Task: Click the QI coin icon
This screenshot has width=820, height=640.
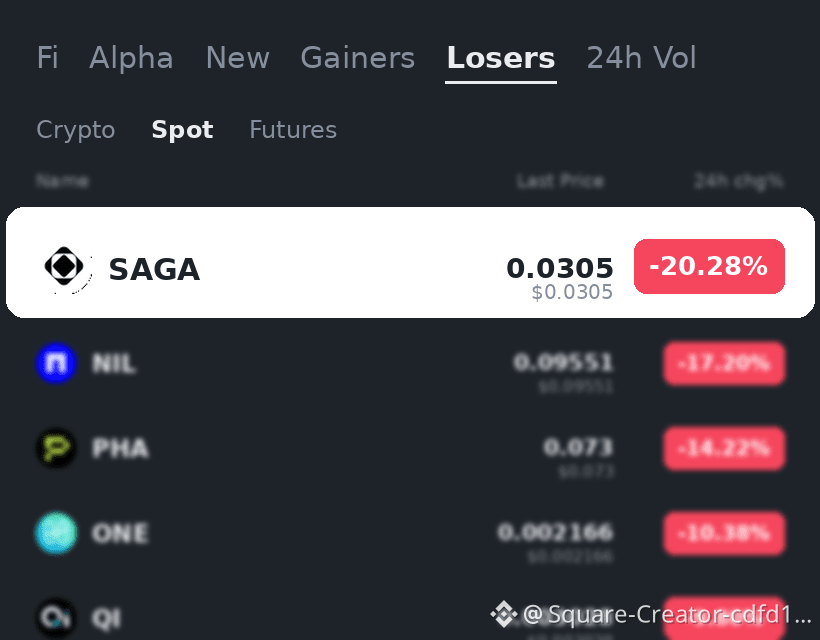Action: point(56,618)
